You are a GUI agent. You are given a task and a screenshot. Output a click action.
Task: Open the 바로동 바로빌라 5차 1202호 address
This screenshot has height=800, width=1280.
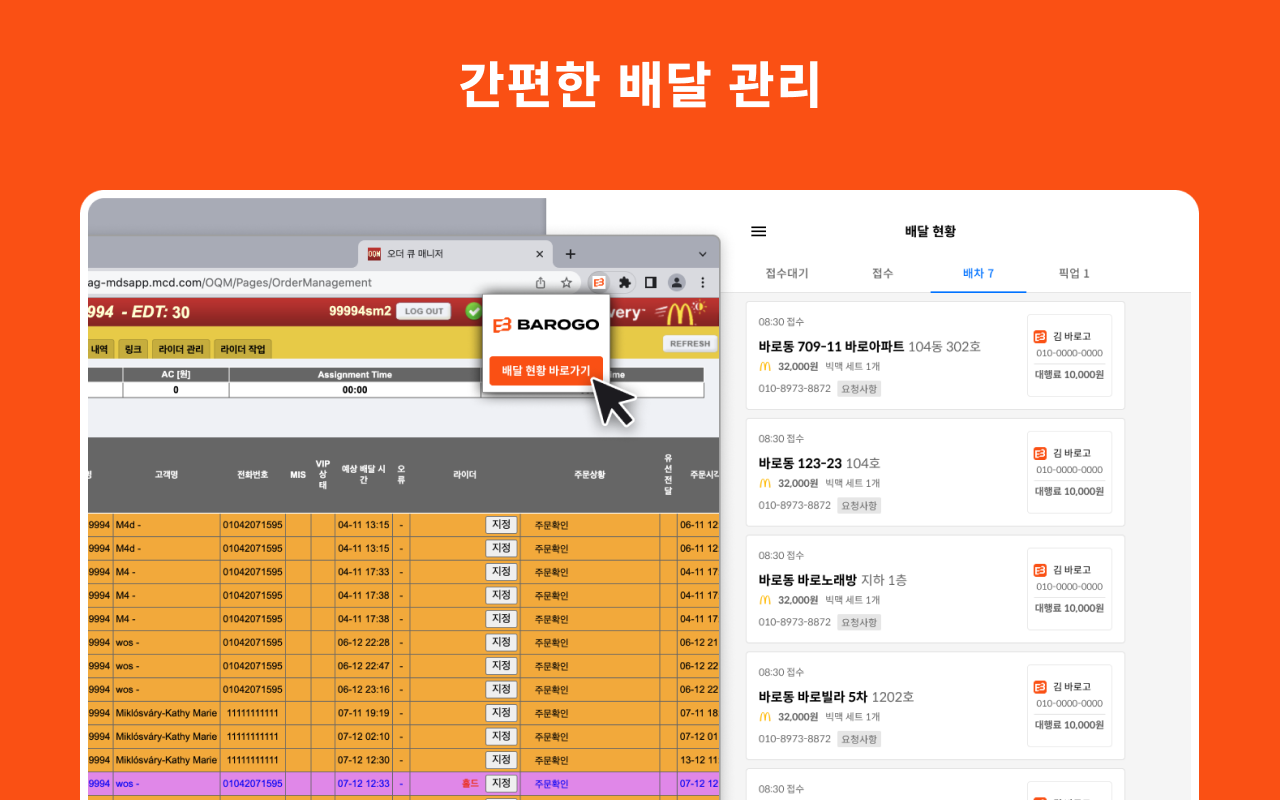point(836,697)
